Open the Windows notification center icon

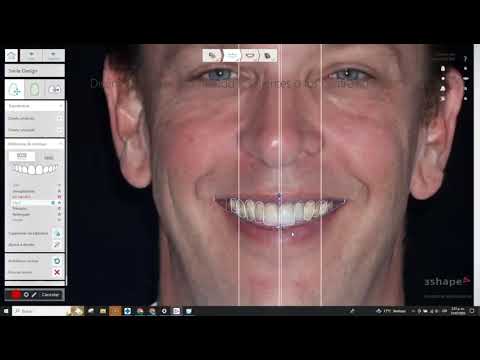(x=472, y=311)
